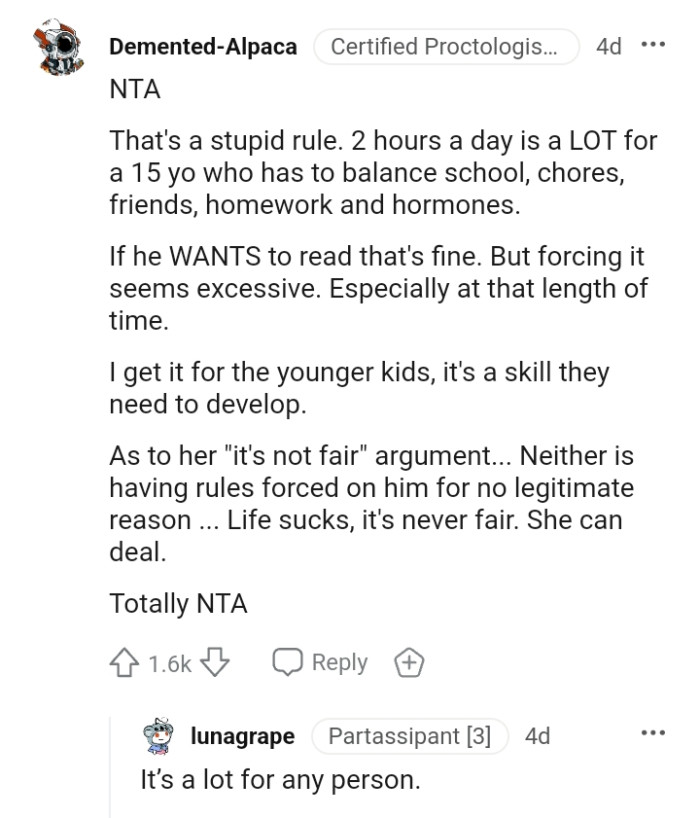
Task: Click the award icon beside Reply
Action: point(408,663)
